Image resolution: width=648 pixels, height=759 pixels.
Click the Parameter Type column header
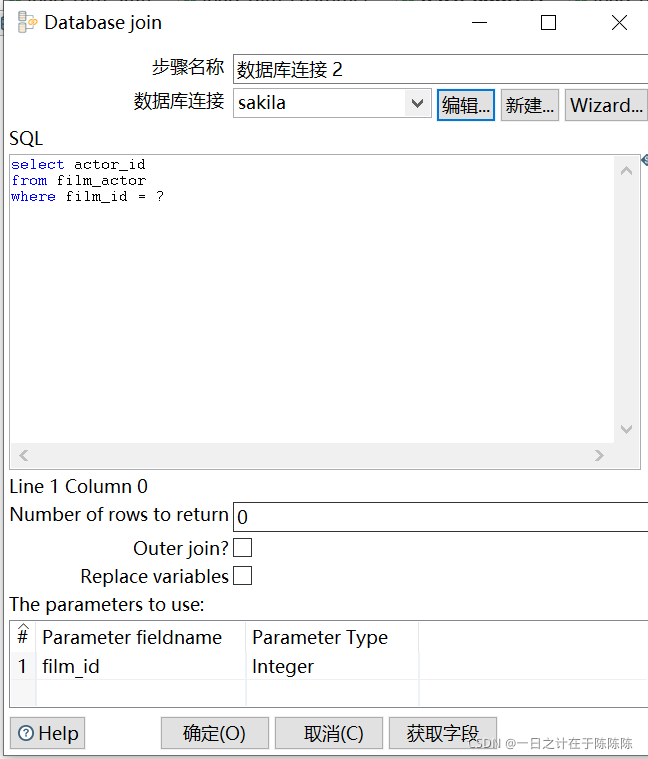(332, 637)
